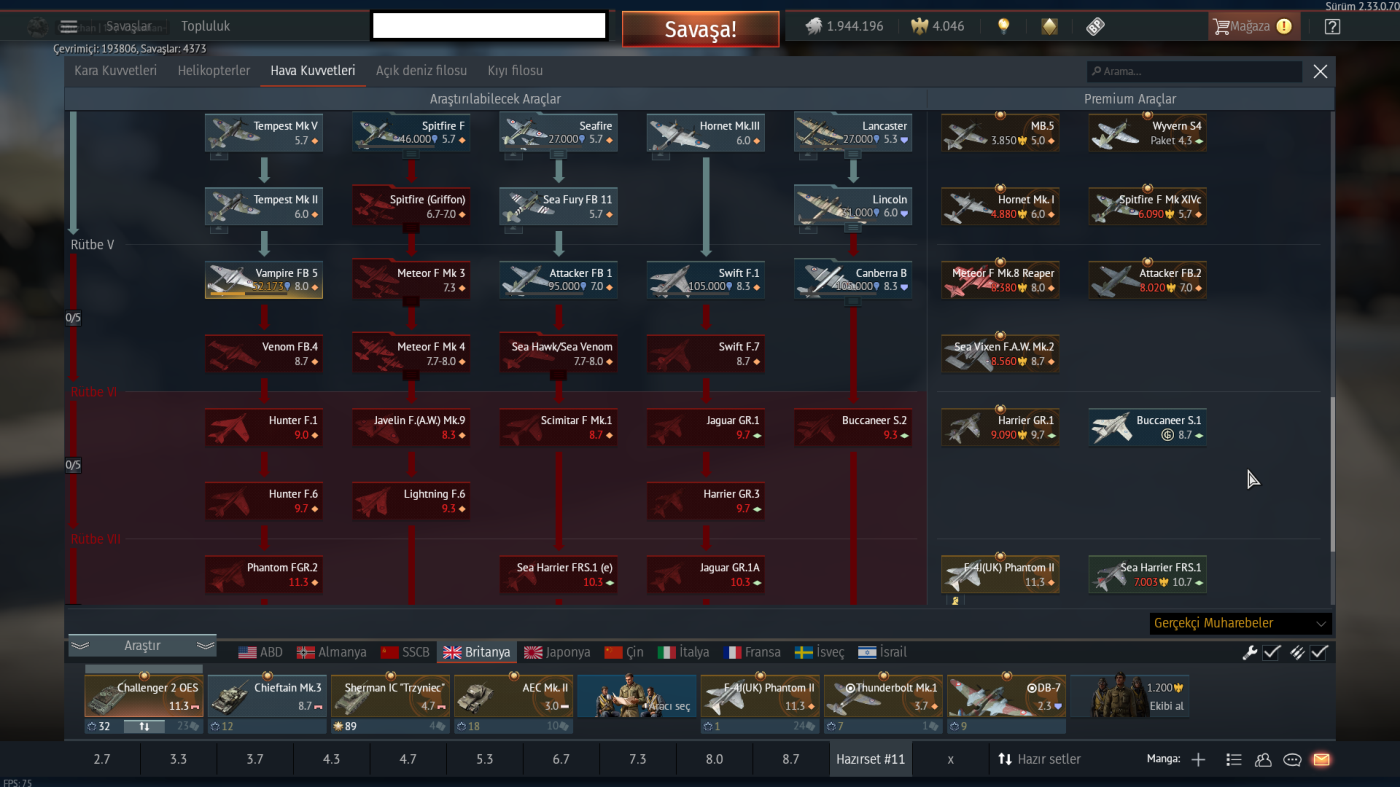Click the Savaşa! battle button
This screenshot has height=787, width=1400.
click(x=700, y=29)
